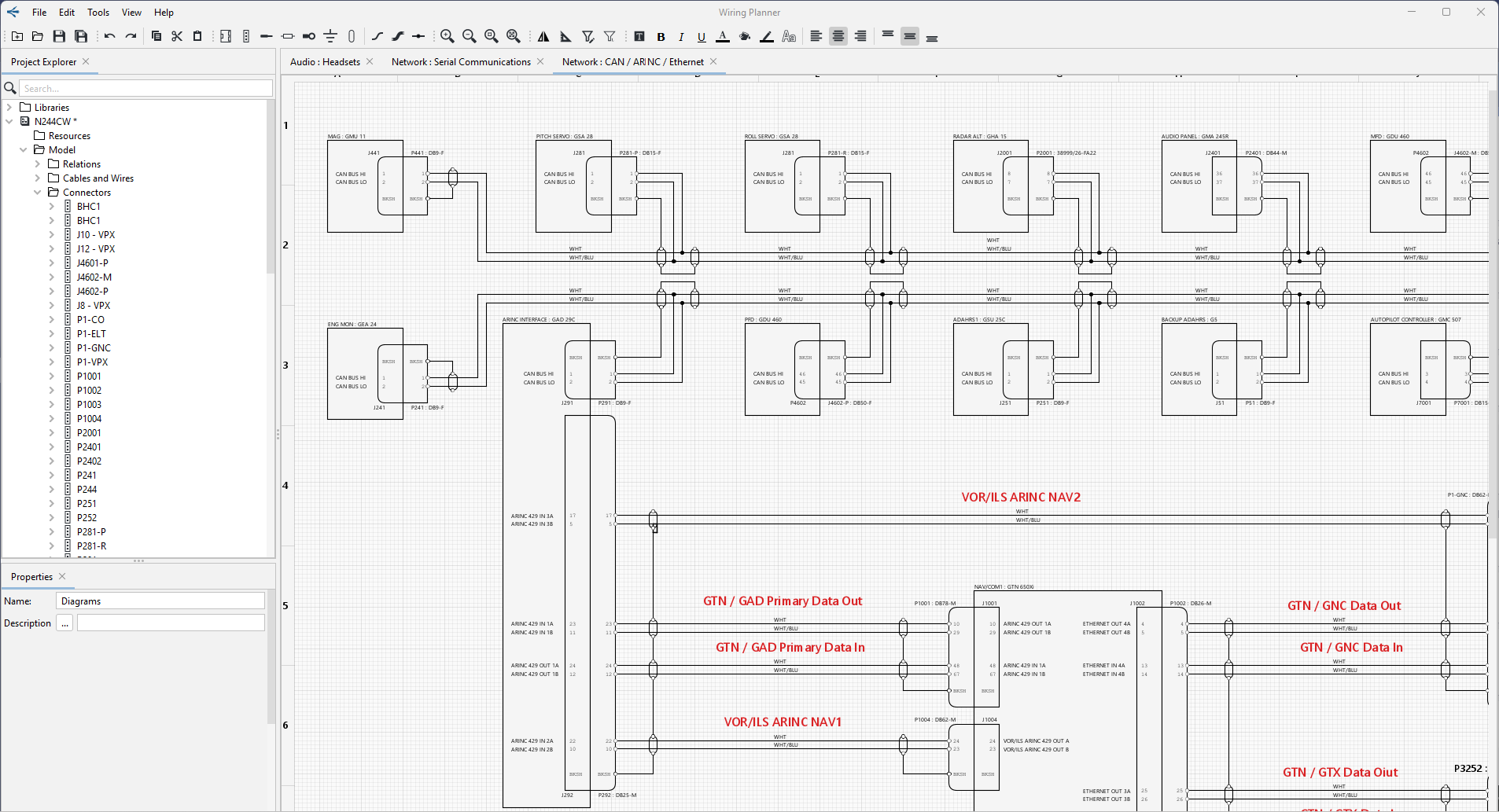This screenshot has height=812, width=1499.
Task: Select the shield tool in toolbar
Action: tap(352, 36)
